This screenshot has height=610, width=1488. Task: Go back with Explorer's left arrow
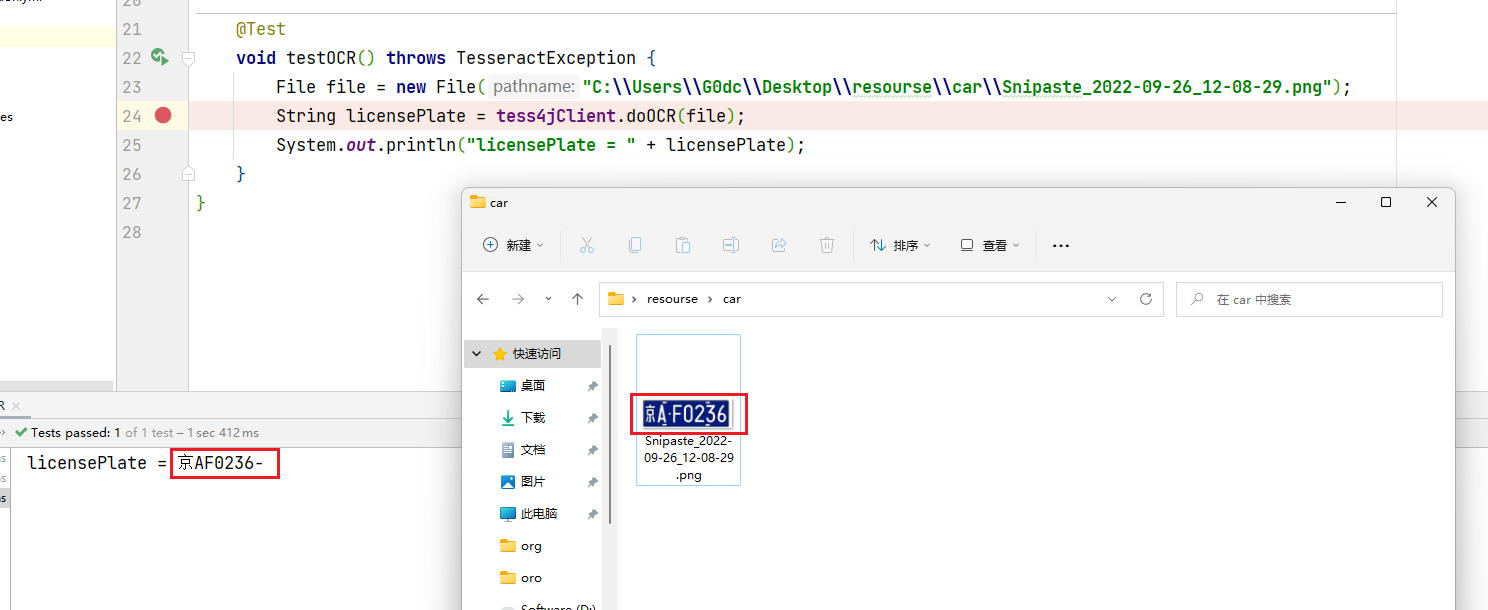483,299
